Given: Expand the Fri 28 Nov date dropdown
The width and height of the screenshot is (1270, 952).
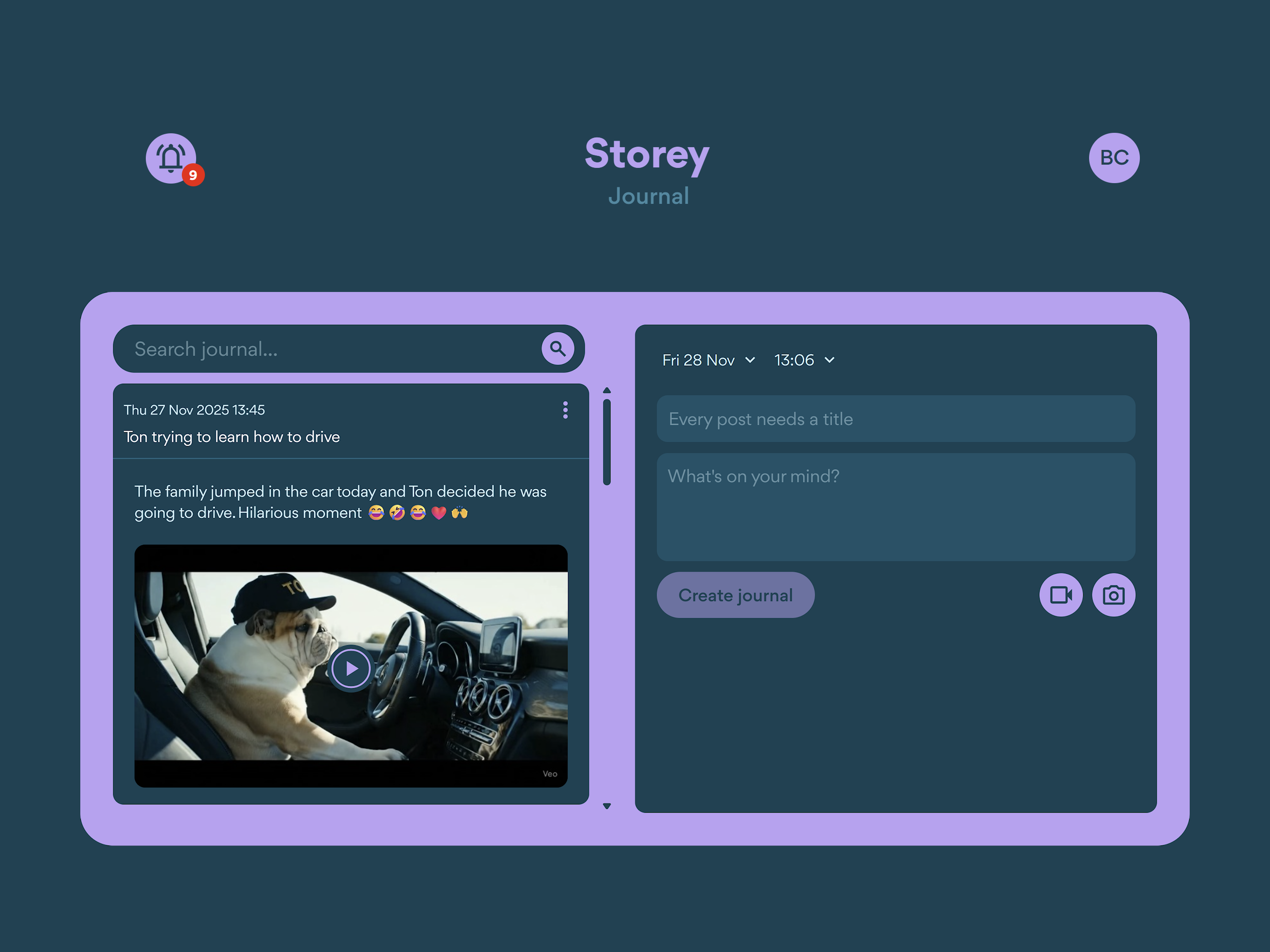Looking at the screenshot, I should (x=708, y=360).
